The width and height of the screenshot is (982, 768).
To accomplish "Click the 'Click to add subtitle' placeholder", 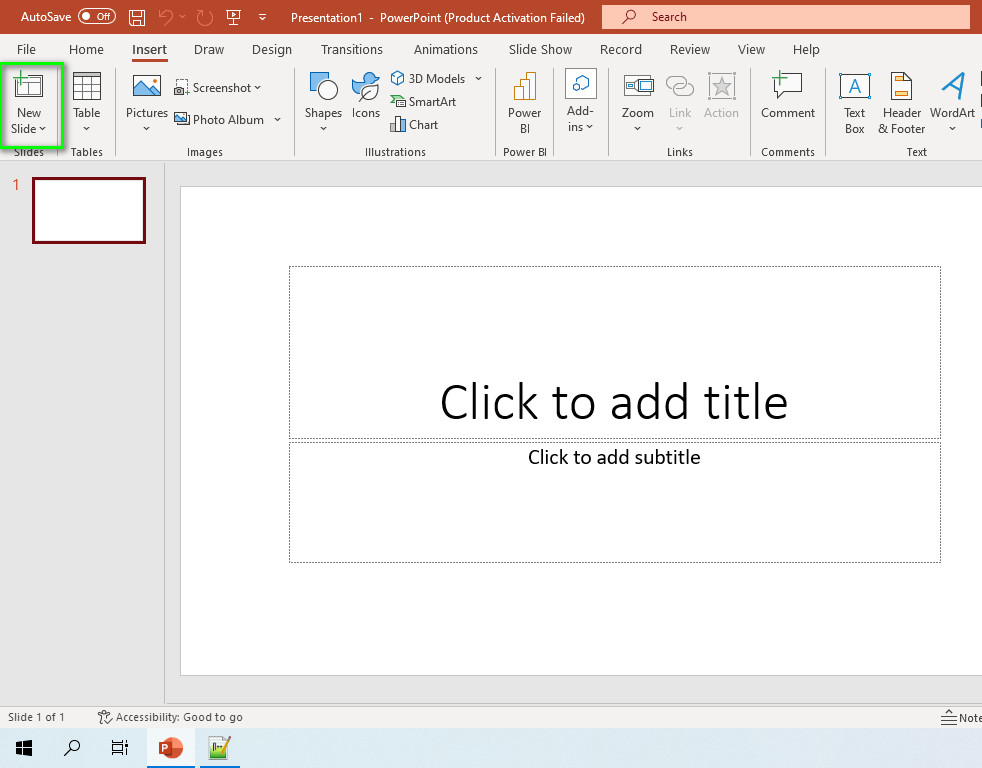I will tap(614, 502).
